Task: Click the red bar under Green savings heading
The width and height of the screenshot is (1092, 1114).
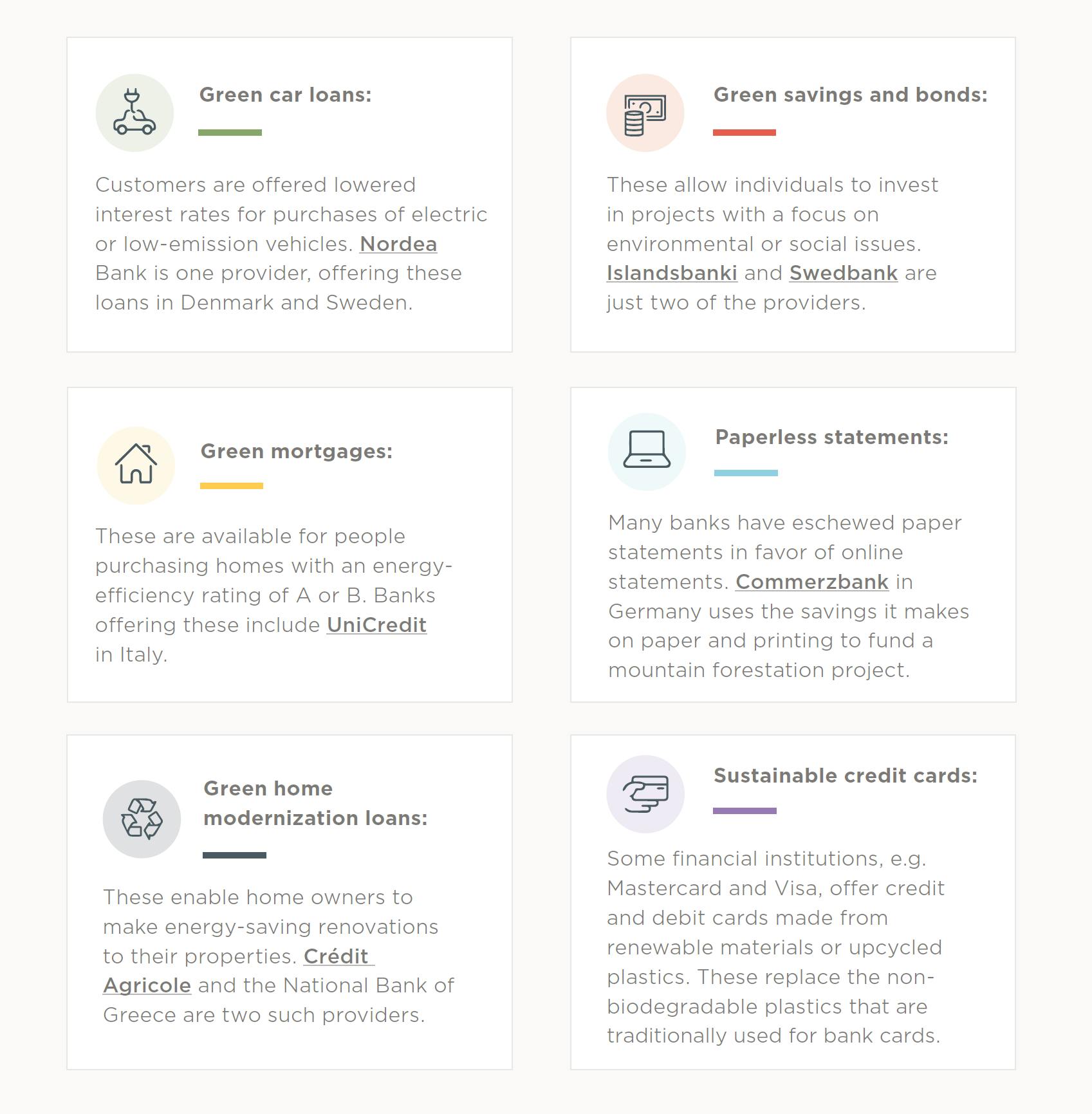Action: click(x=745, y=133)
